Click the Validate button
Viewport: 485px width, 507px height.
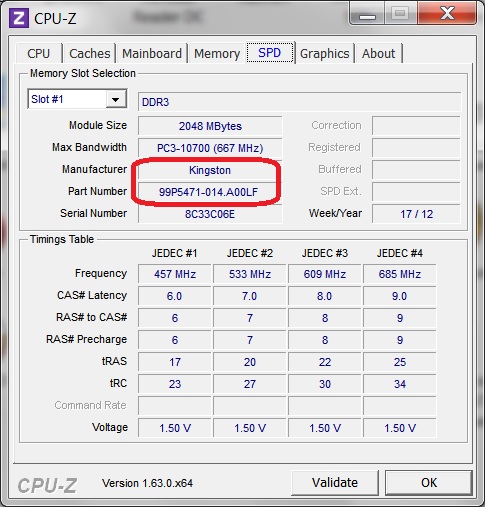pyautogui.click(x=335, y=483)
